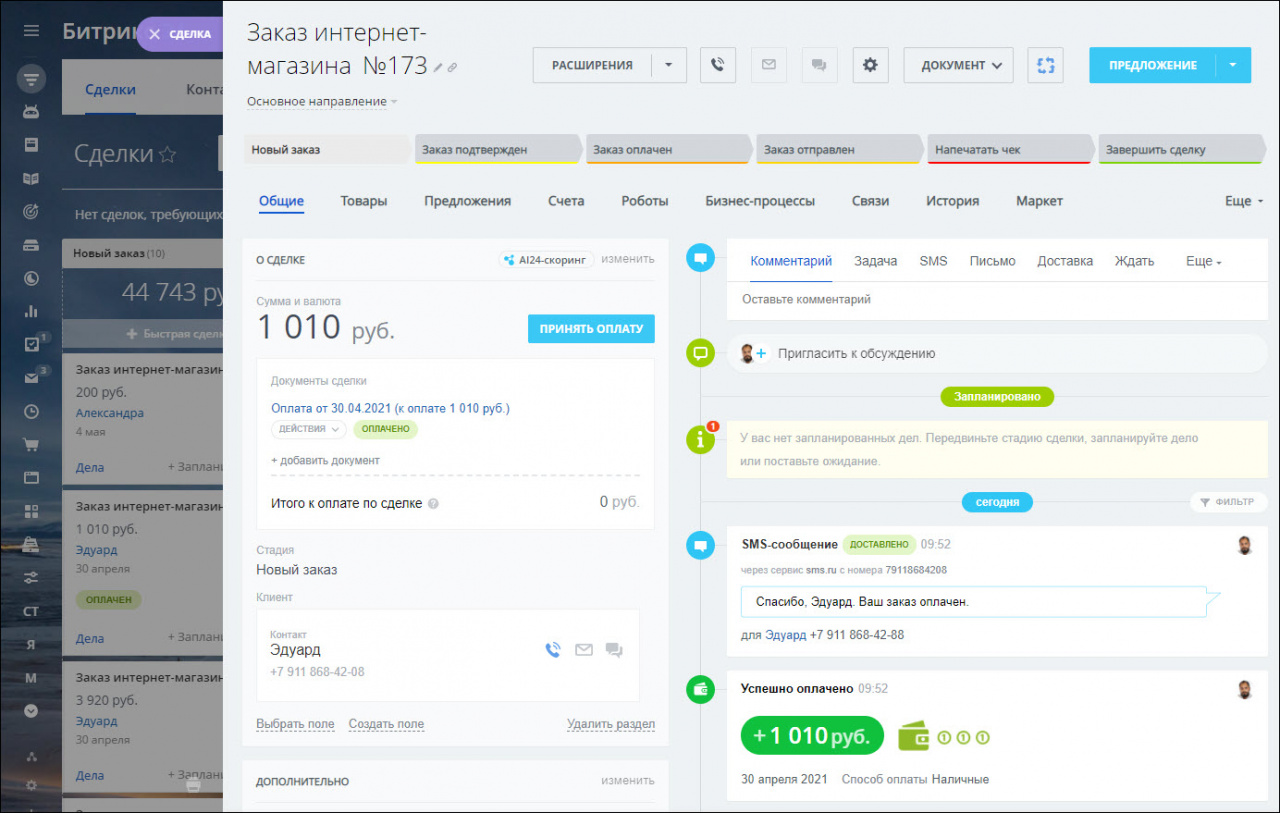
Task: Message Эдуард via contact chat icon
Action: tap(614, 650)
